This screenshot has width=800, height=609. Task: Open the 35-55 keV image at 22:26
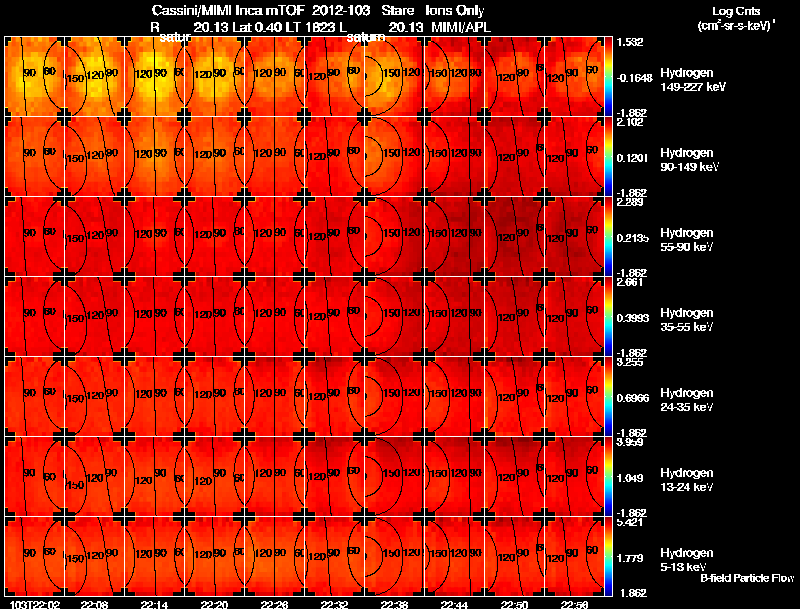click(274, 317)
